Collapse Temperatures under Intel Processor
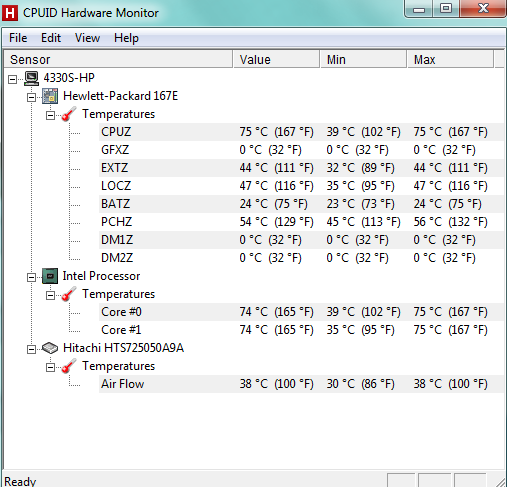 [x=50, y=295]
